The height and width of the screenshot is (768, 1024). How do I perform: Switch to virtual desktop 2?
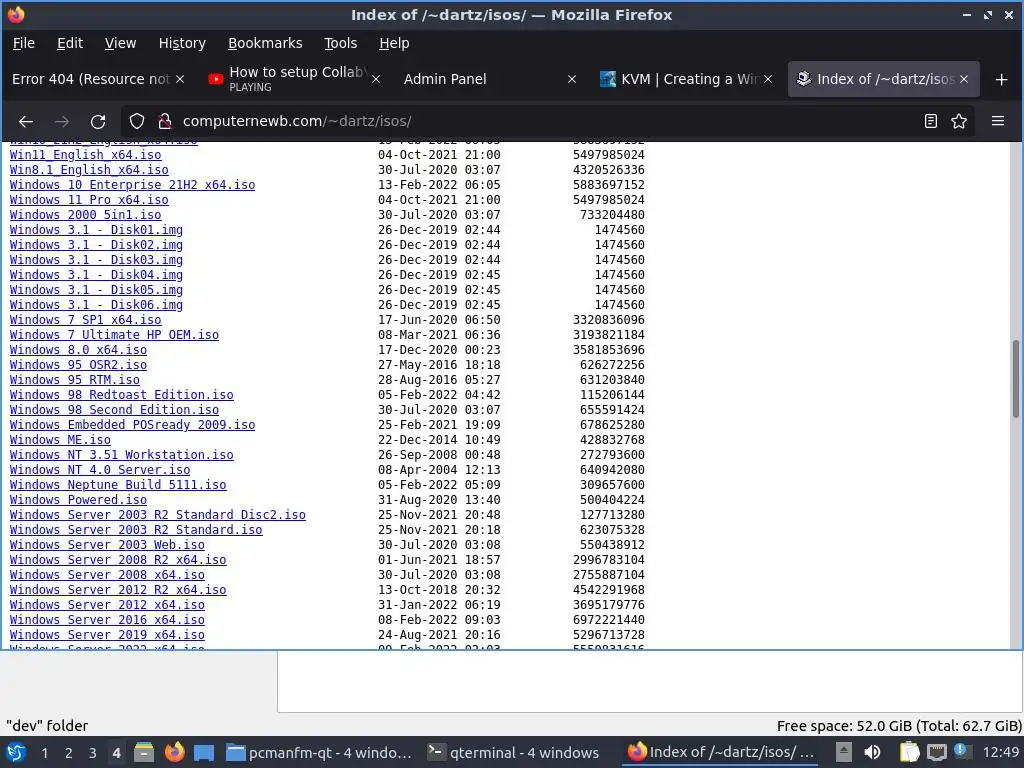click(x=69, y=753)
